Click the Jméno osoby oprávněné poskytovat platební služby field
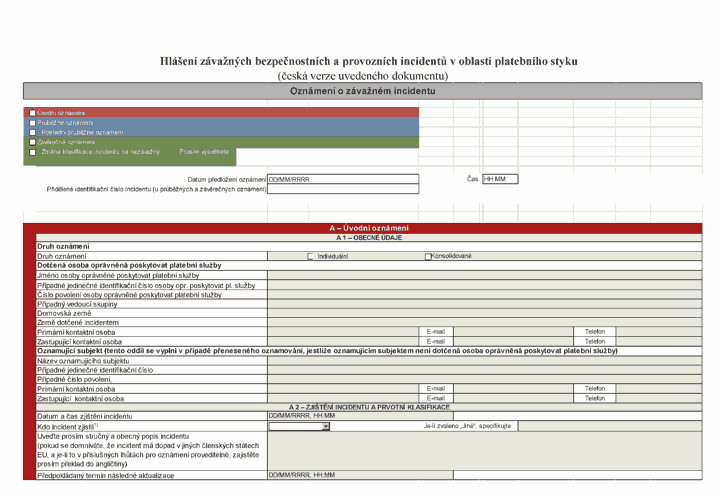720x496 pixels. coord(484,276)
